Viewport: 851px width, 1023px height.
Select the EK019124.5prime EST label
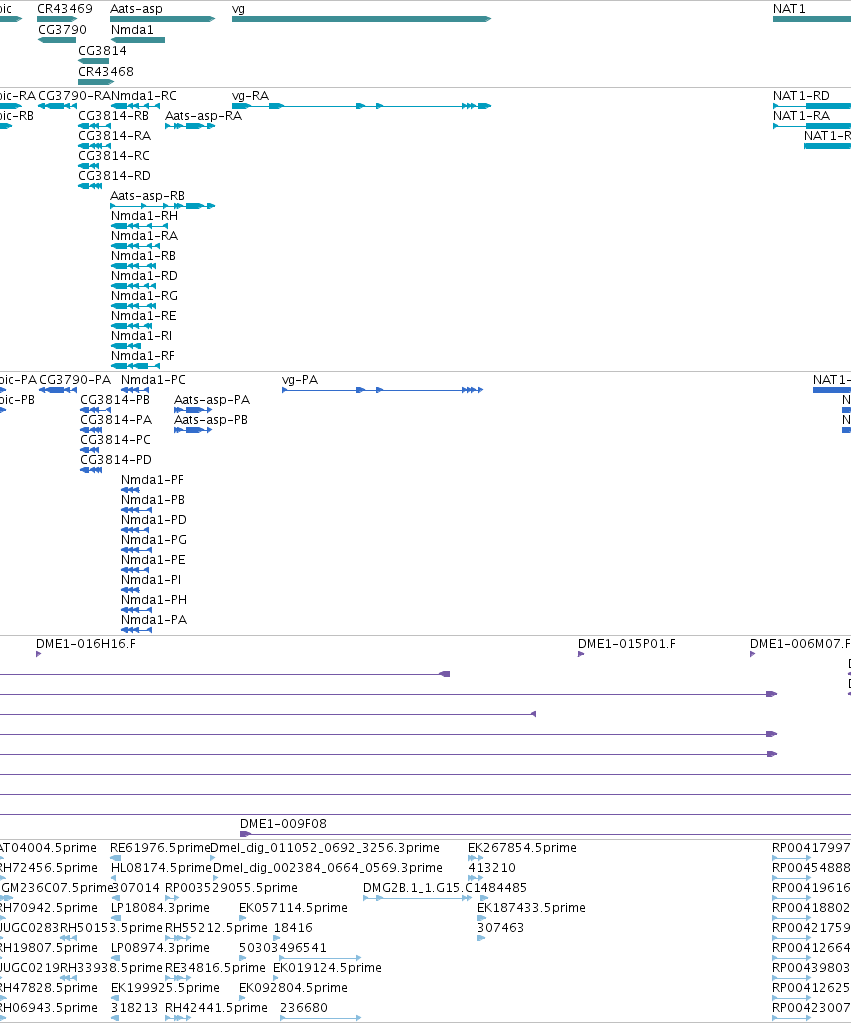tap(328, 968)
